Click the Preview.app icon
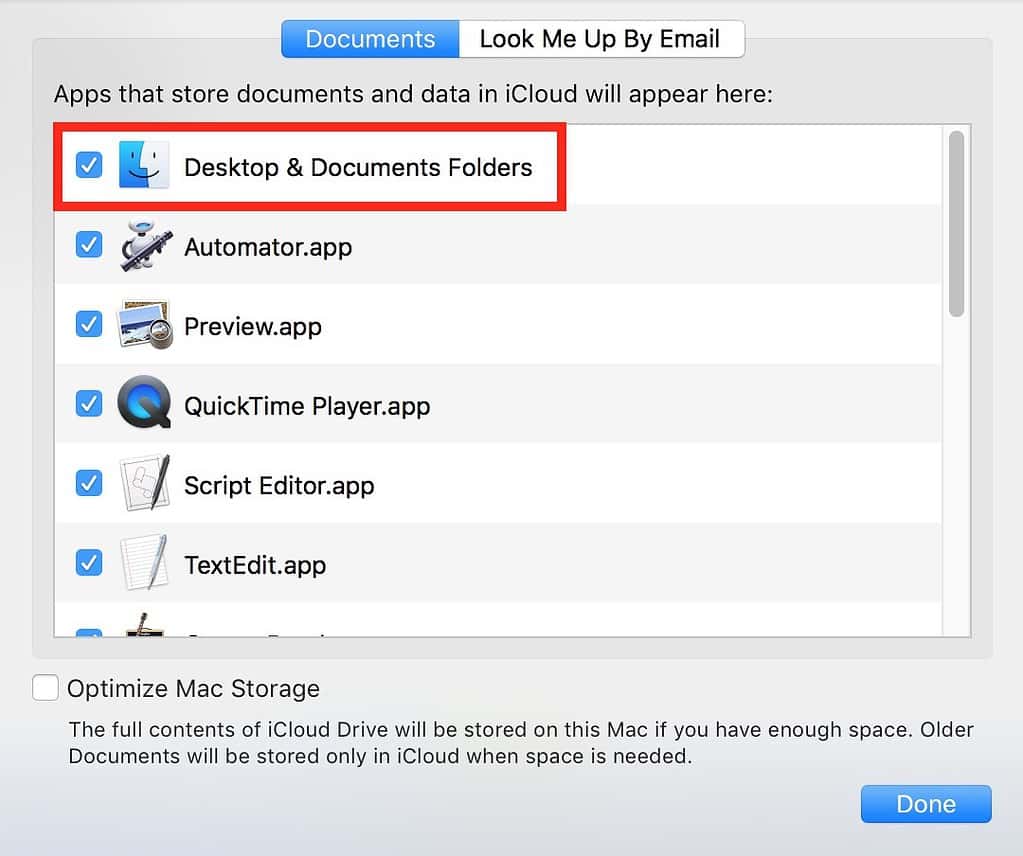This screenshot has height=856, width=1023. [146, 324]
